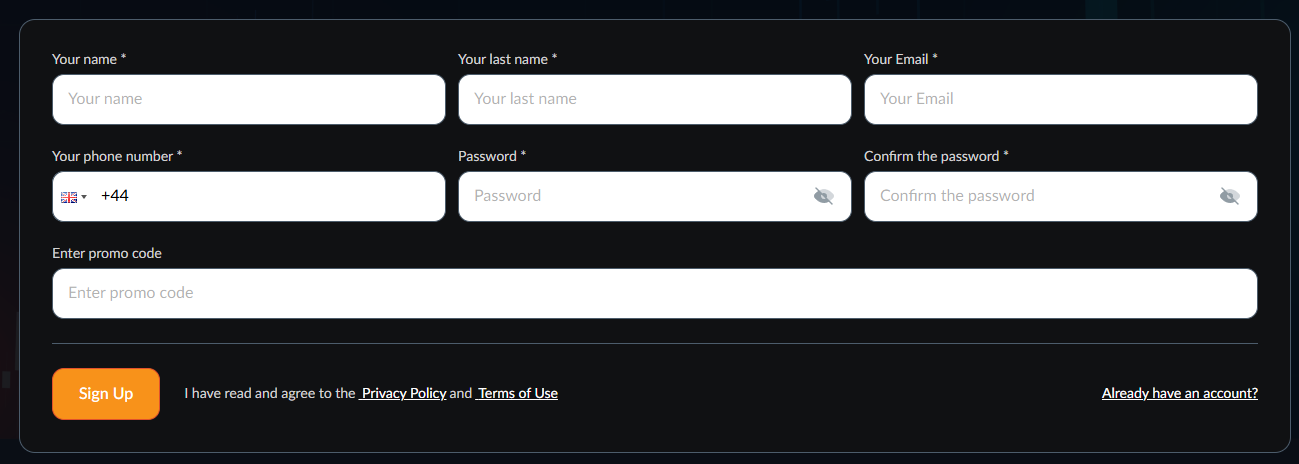This screenshot has width=1299, height=464.
Task: Click the 'Enter promo code' label text
Action: pyautogui.click(x=107, y=253)
